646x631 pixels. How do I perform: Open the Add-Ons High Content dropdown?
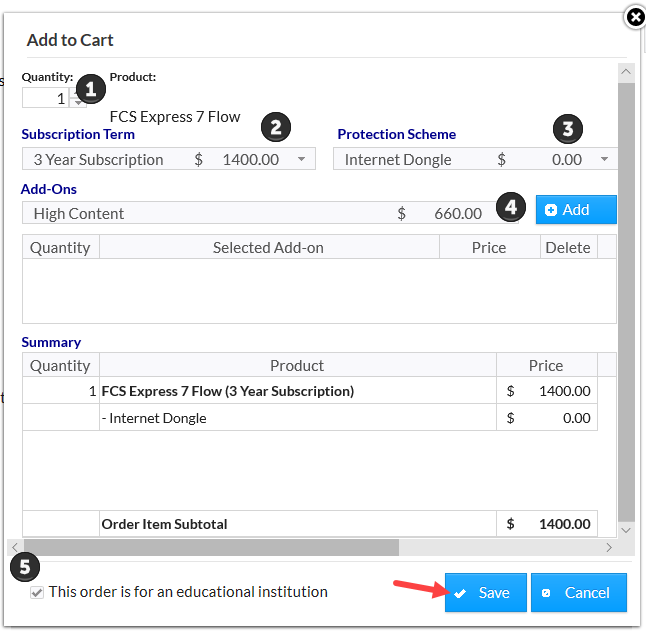click(270, 213)
